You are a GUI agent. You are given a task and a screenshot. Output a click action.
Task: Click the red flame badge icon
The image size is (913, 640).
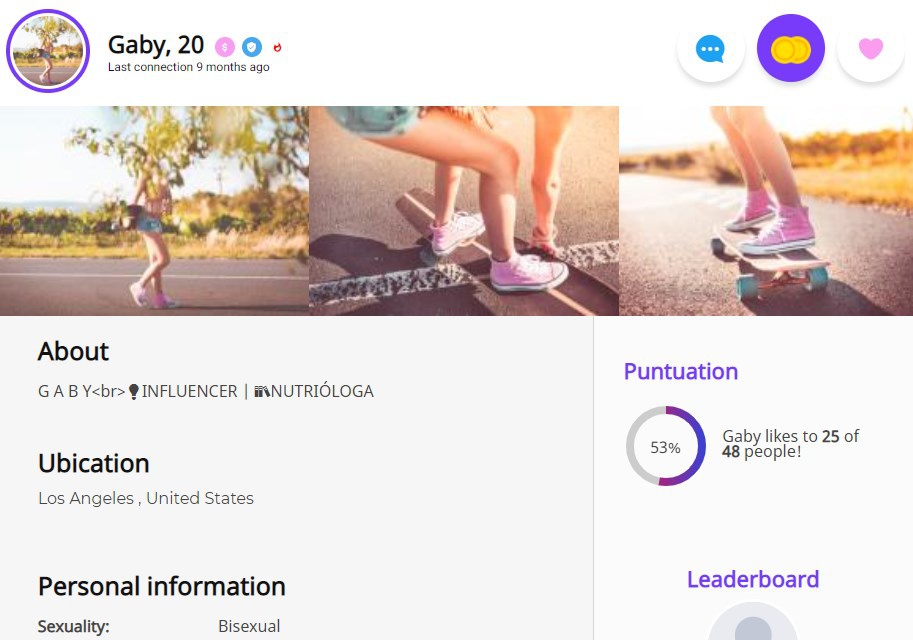pyautogui.click(x=278, y=47)
